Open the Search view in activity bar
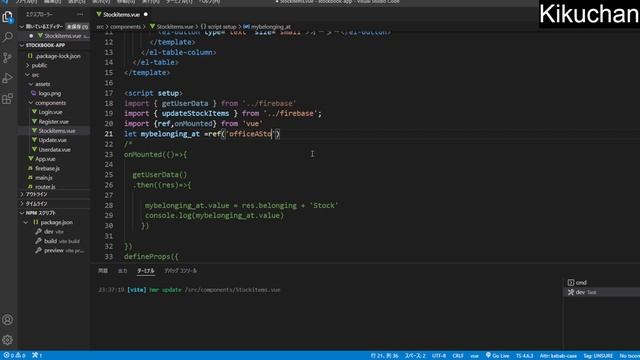The height and width of the screenshot is (360, 640). click(7, 37)
